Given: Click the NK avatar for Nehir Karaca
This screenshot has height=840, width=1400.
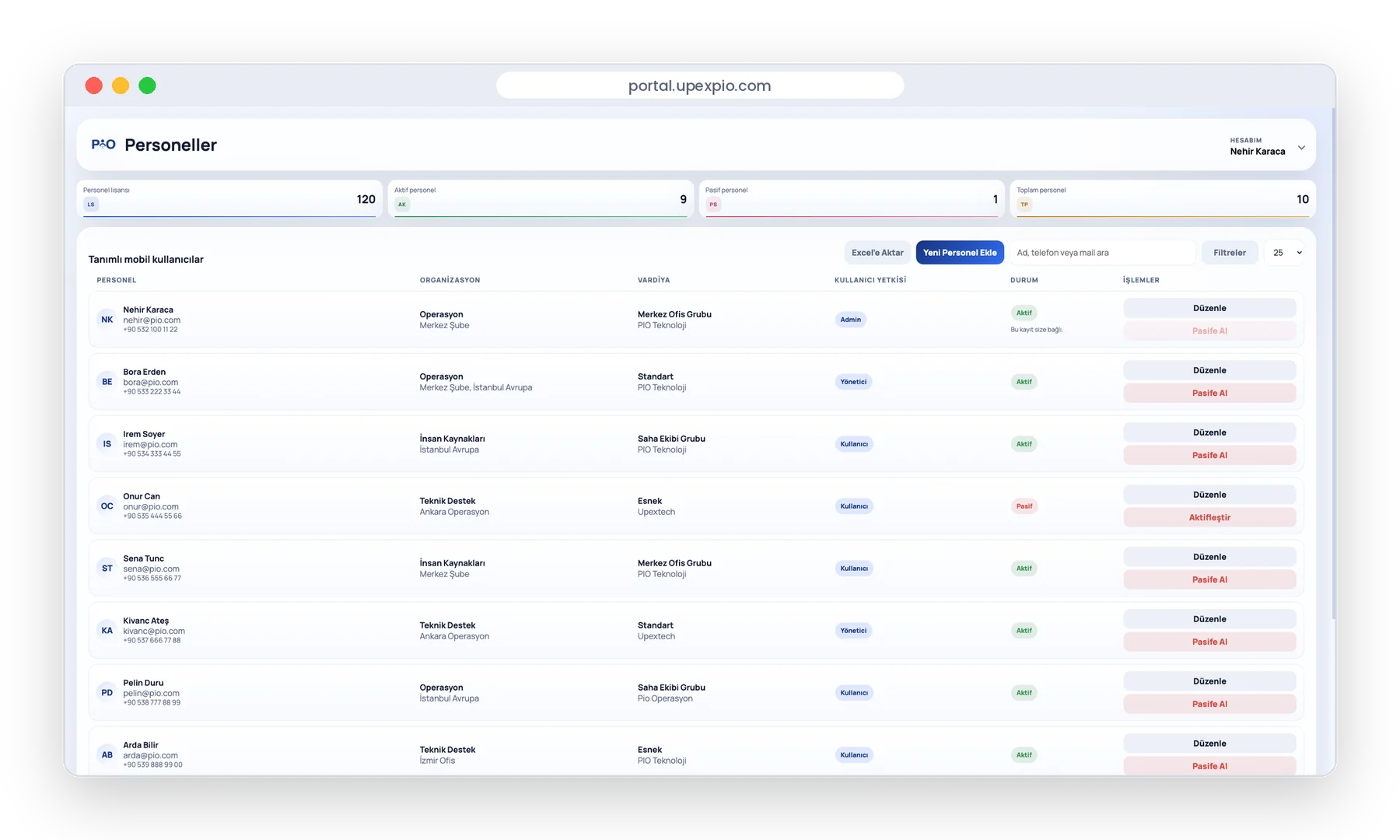Looking at the screenshot, I should [107, 320].
